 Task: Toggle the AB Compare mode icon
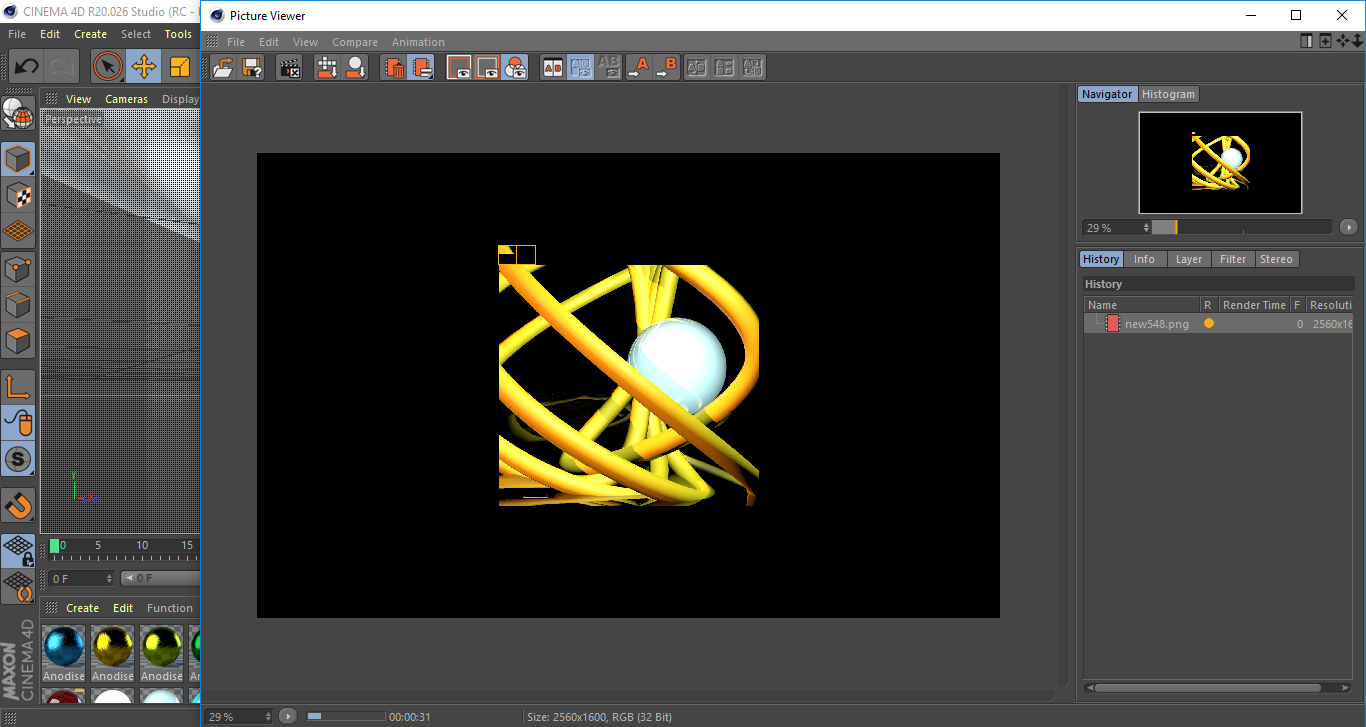(x=553, y=68)
